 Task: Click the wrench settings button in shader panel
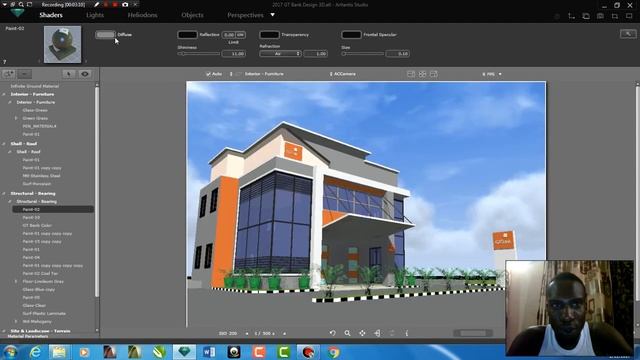[628, 34]
